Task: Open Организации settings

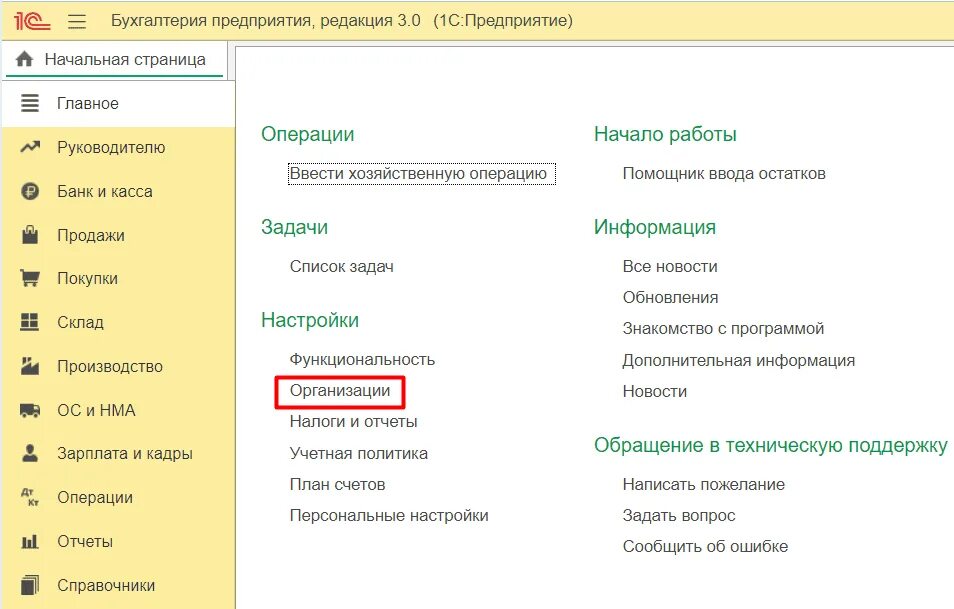Action: pos(339,391)
